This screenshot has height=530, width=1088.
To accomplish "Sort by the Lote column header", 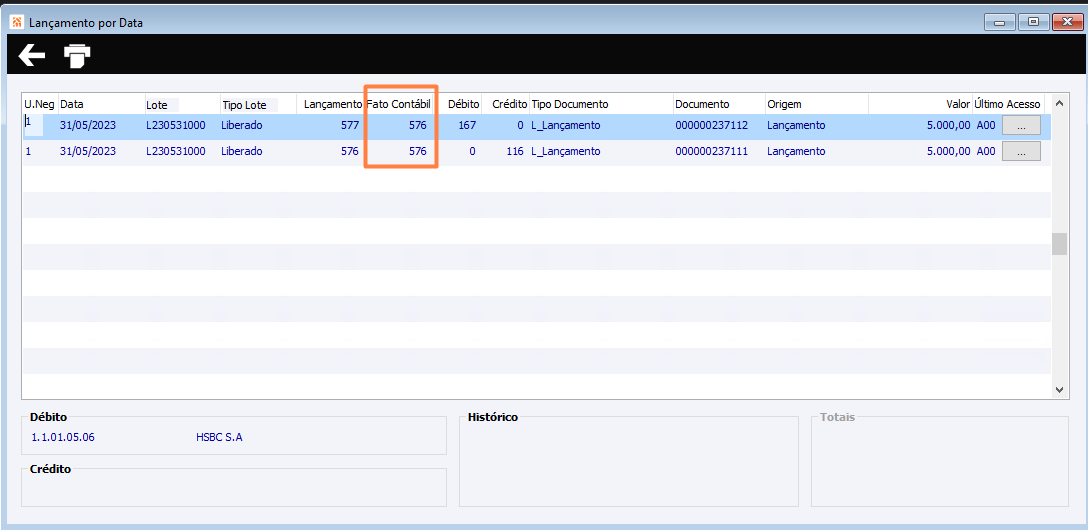I will click(156, 105).
